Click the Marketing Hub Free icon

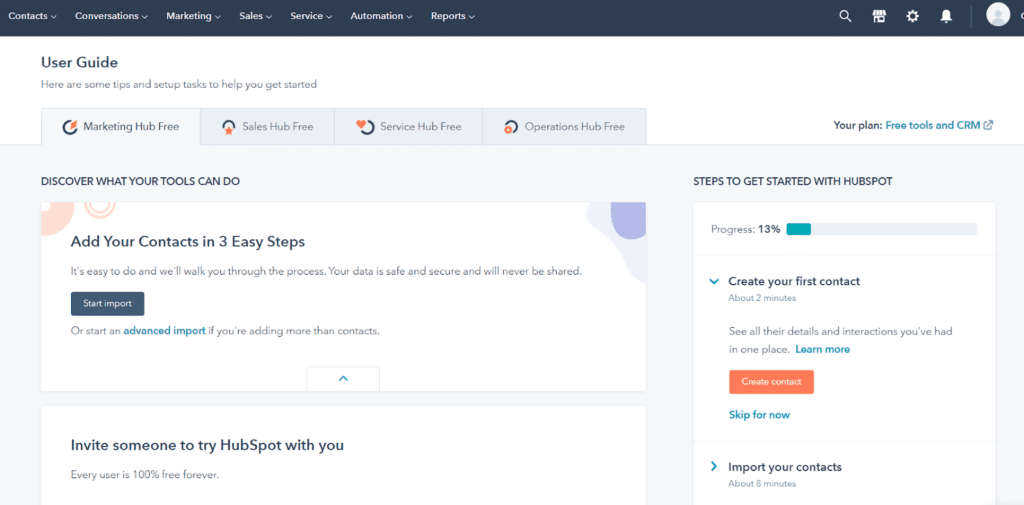(x=70, y=127)
